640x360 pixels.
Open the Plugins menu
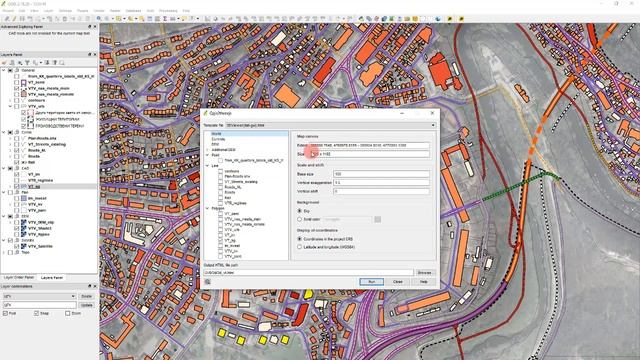(x=82, y=11)
